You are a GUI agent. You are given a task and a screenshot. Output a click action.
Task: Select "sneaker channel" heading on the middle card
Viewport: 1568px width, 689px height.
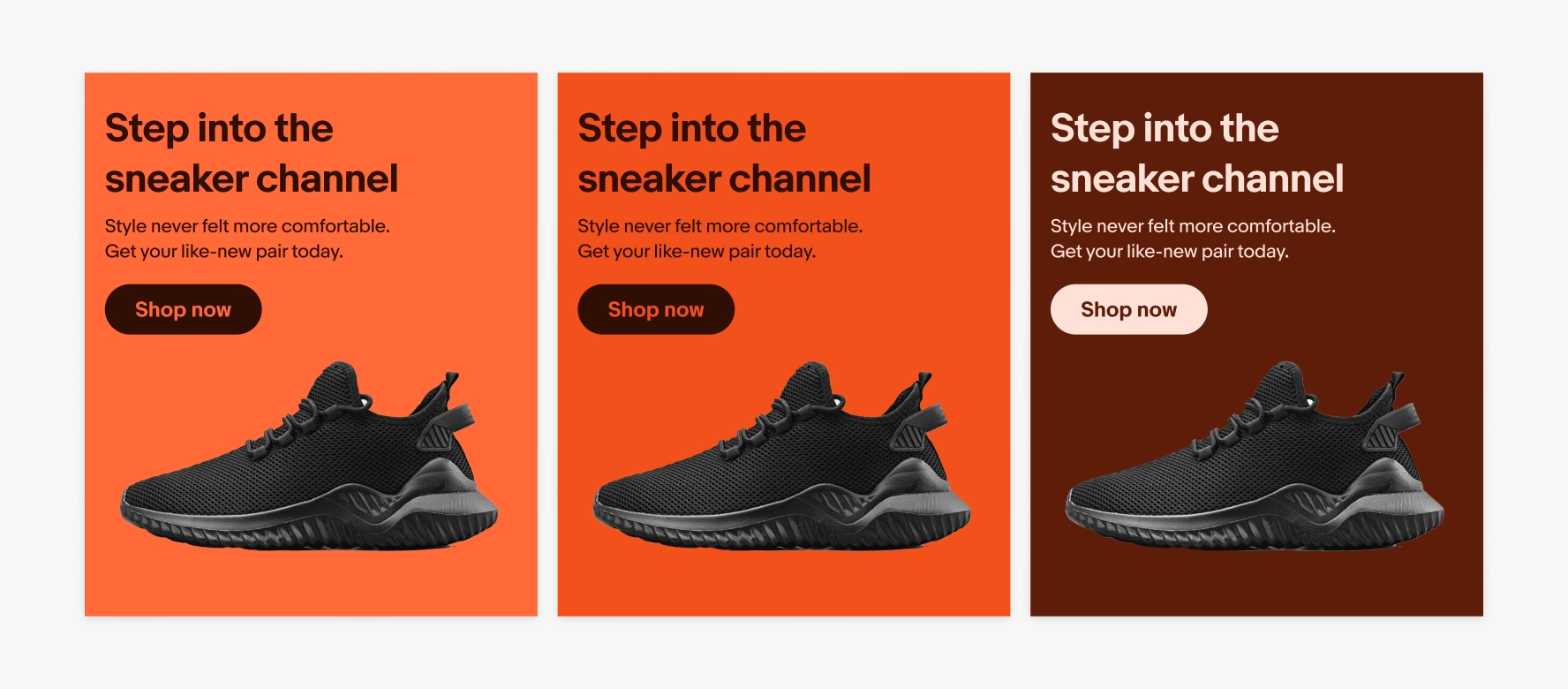(724, 179)
